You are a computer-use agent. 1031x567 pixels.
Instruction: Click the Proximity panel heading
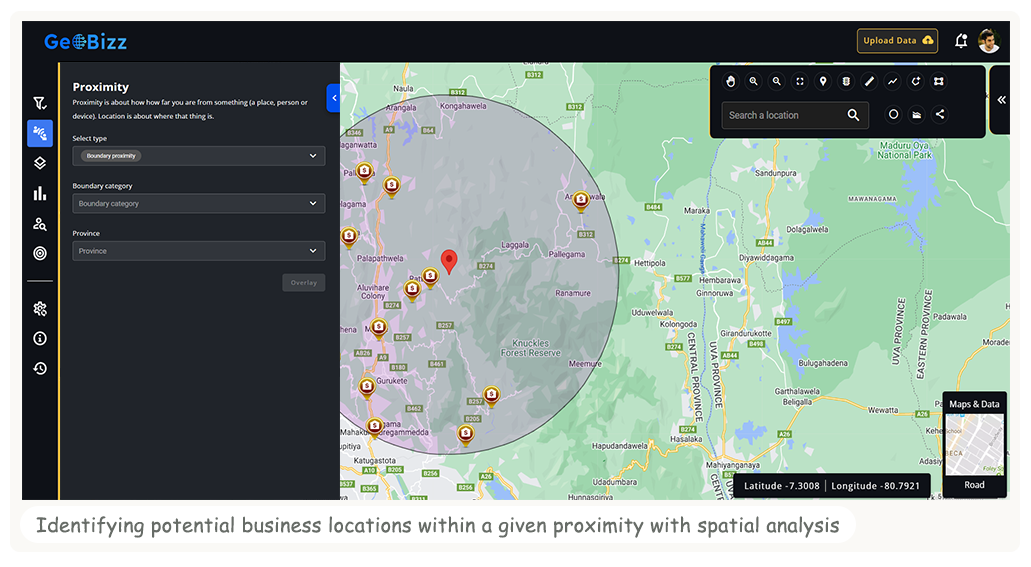[101, 87]
